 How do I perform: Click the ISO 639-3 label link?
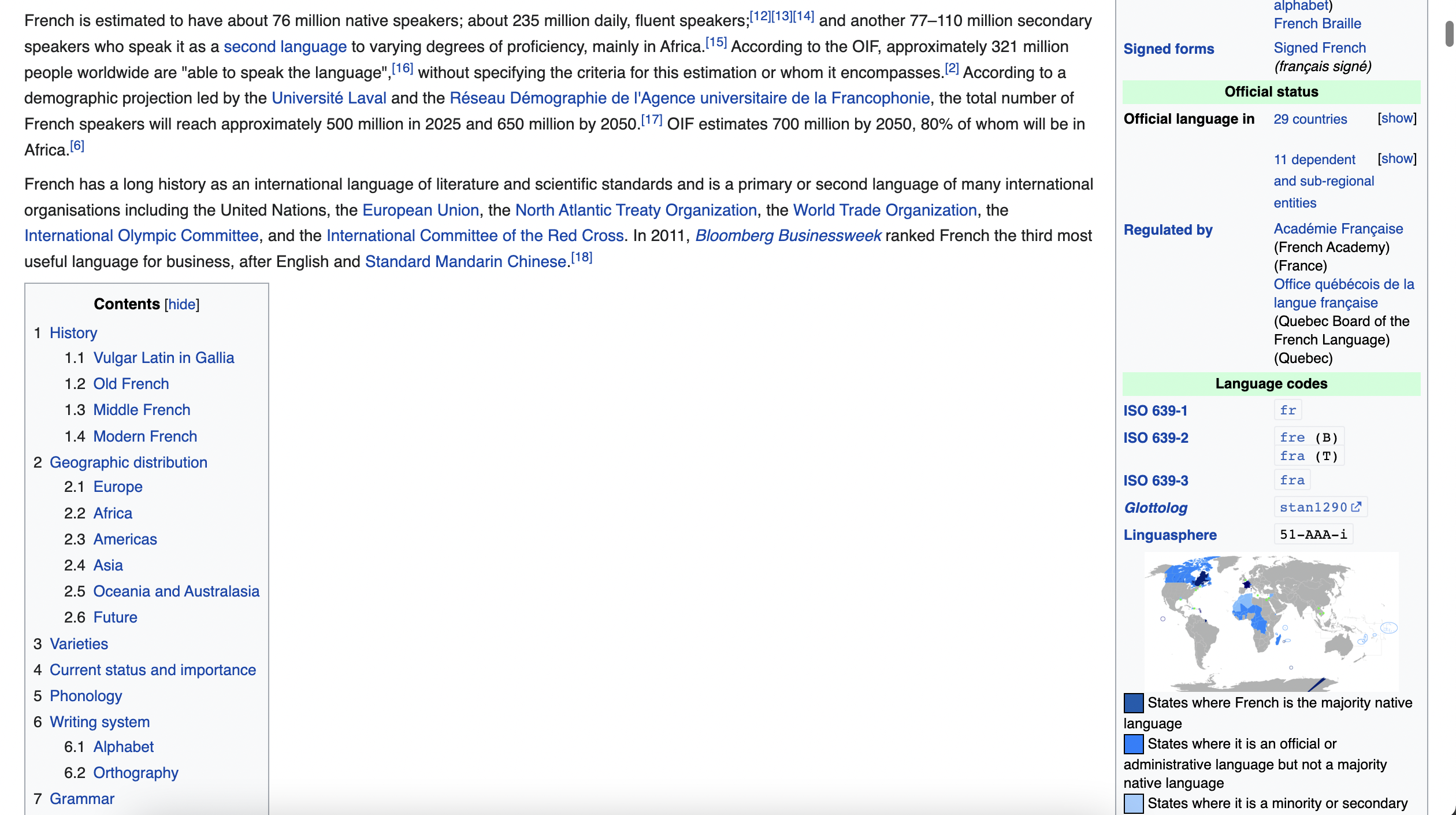[1156, 481]
